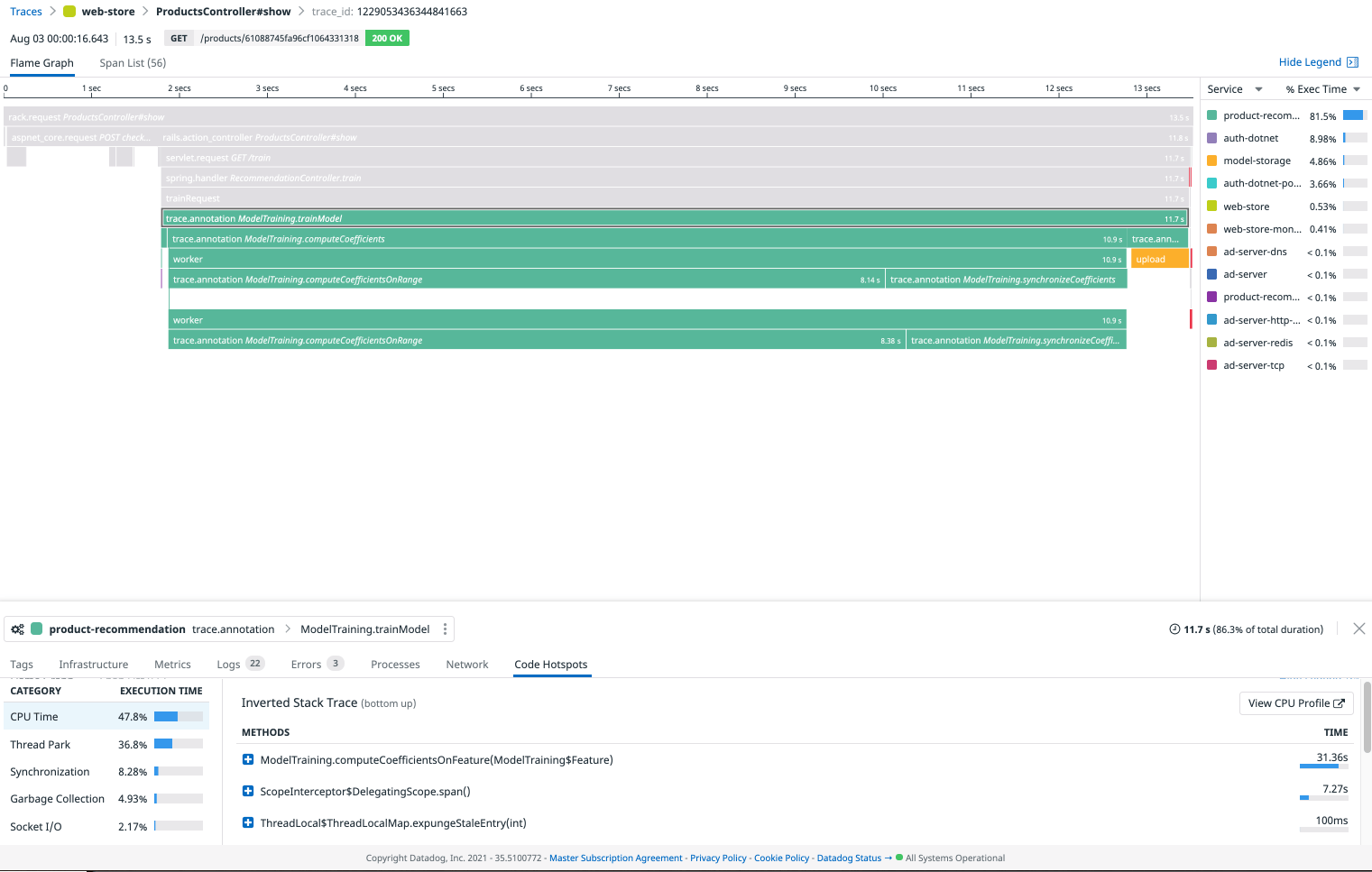
Task: Click the Hide Legend panel icon
Action: click(1351, 61)
